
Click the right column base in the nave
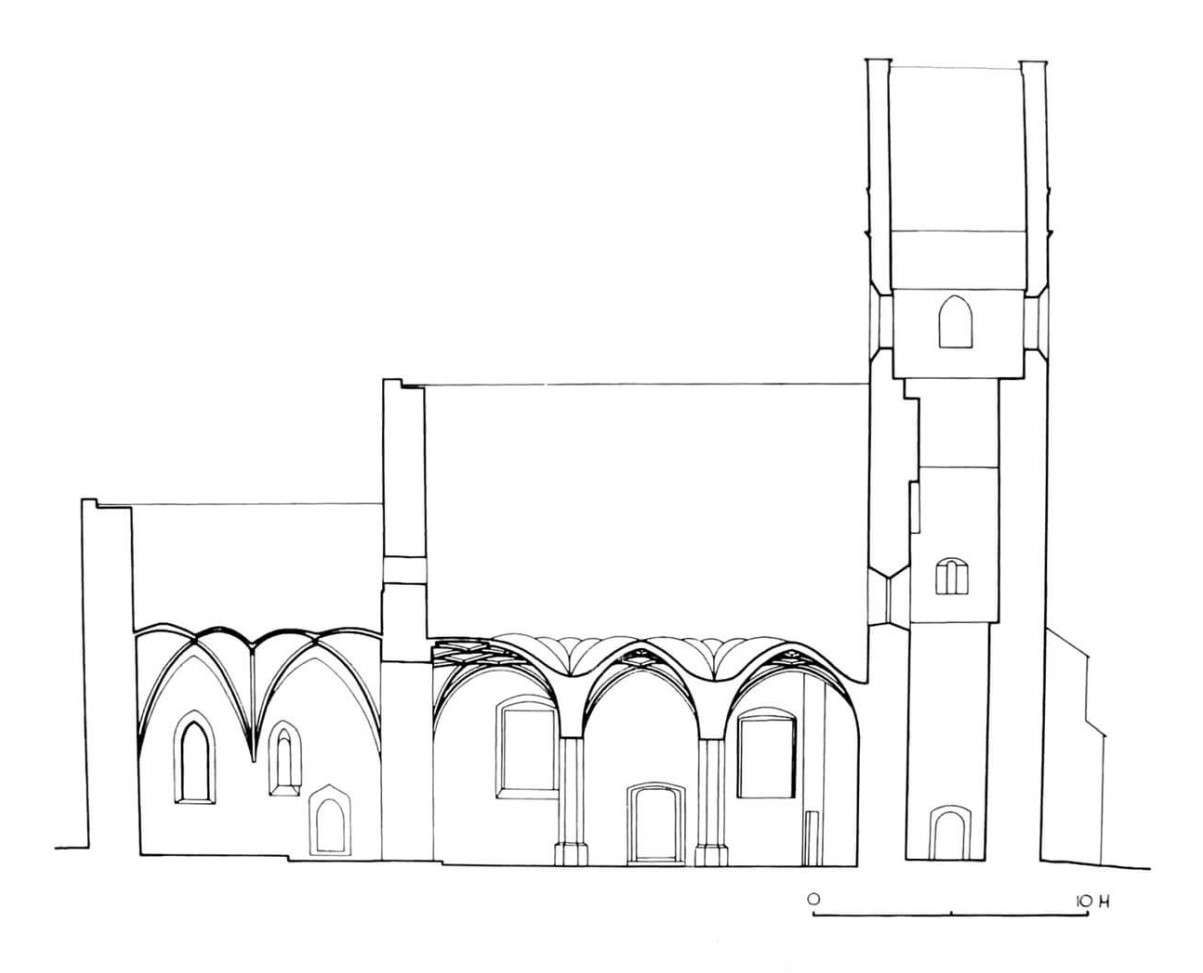[x=712, y=853]
